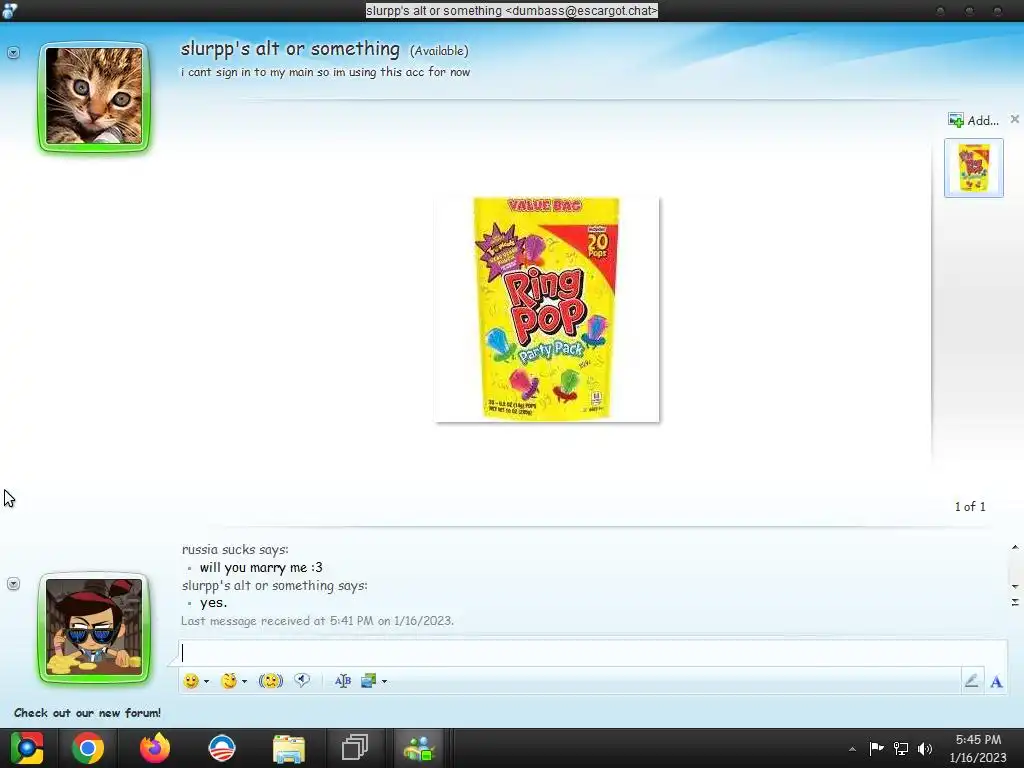
Task: Click the background picture icon
Action: (x=368, y=681)
